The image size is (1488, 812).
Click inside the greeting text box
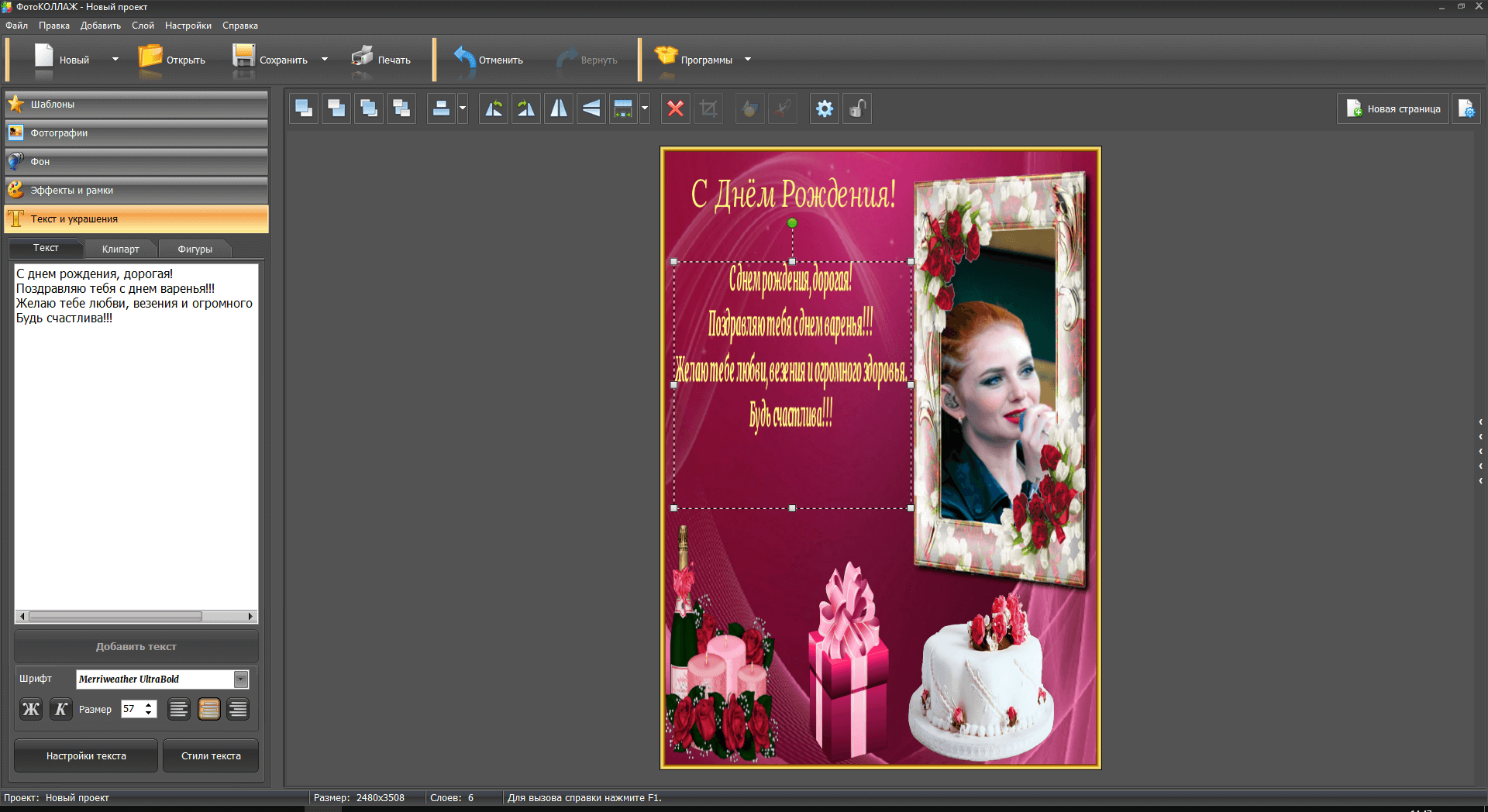click(136, 438)
